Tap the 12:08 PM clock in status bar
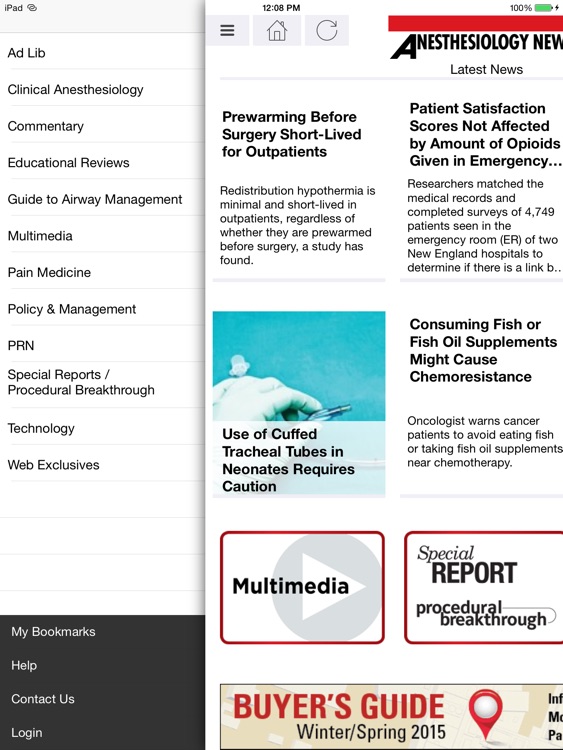563x750 pixels. [x=281, y=8]
